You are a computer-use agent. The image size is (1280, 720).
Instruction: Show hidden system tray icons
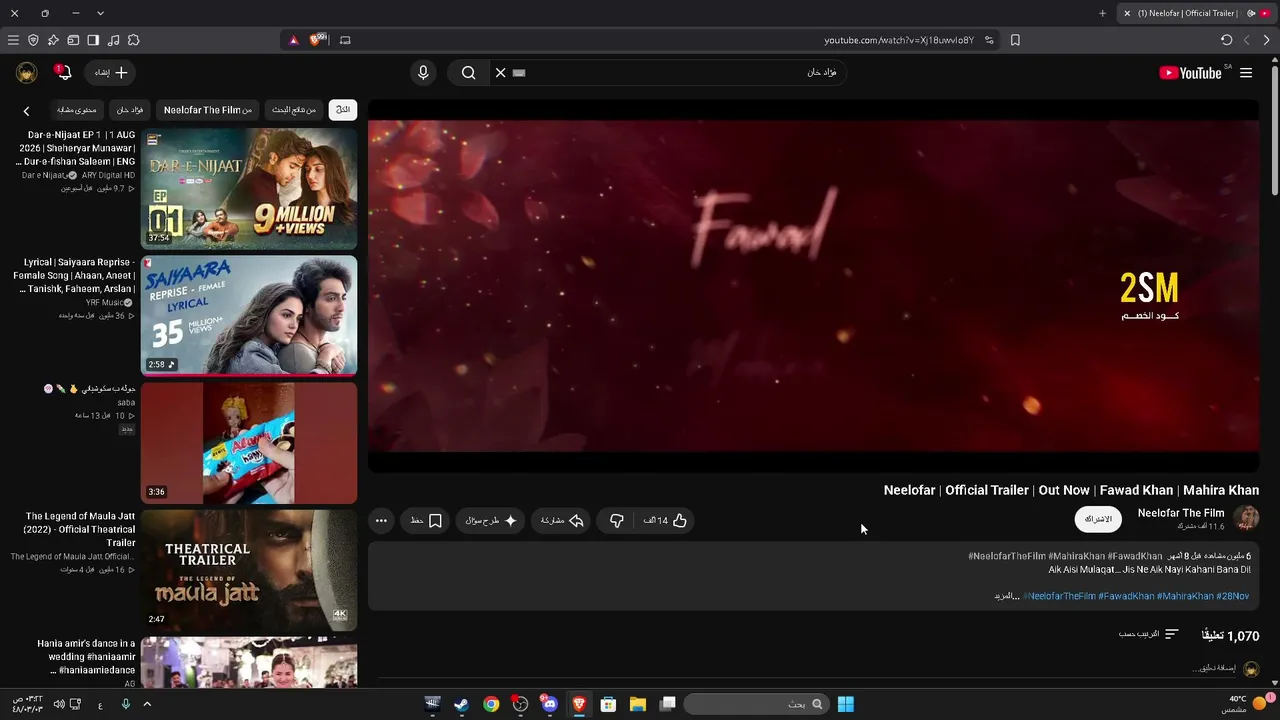pyautogui.click(x=147, y=704)
